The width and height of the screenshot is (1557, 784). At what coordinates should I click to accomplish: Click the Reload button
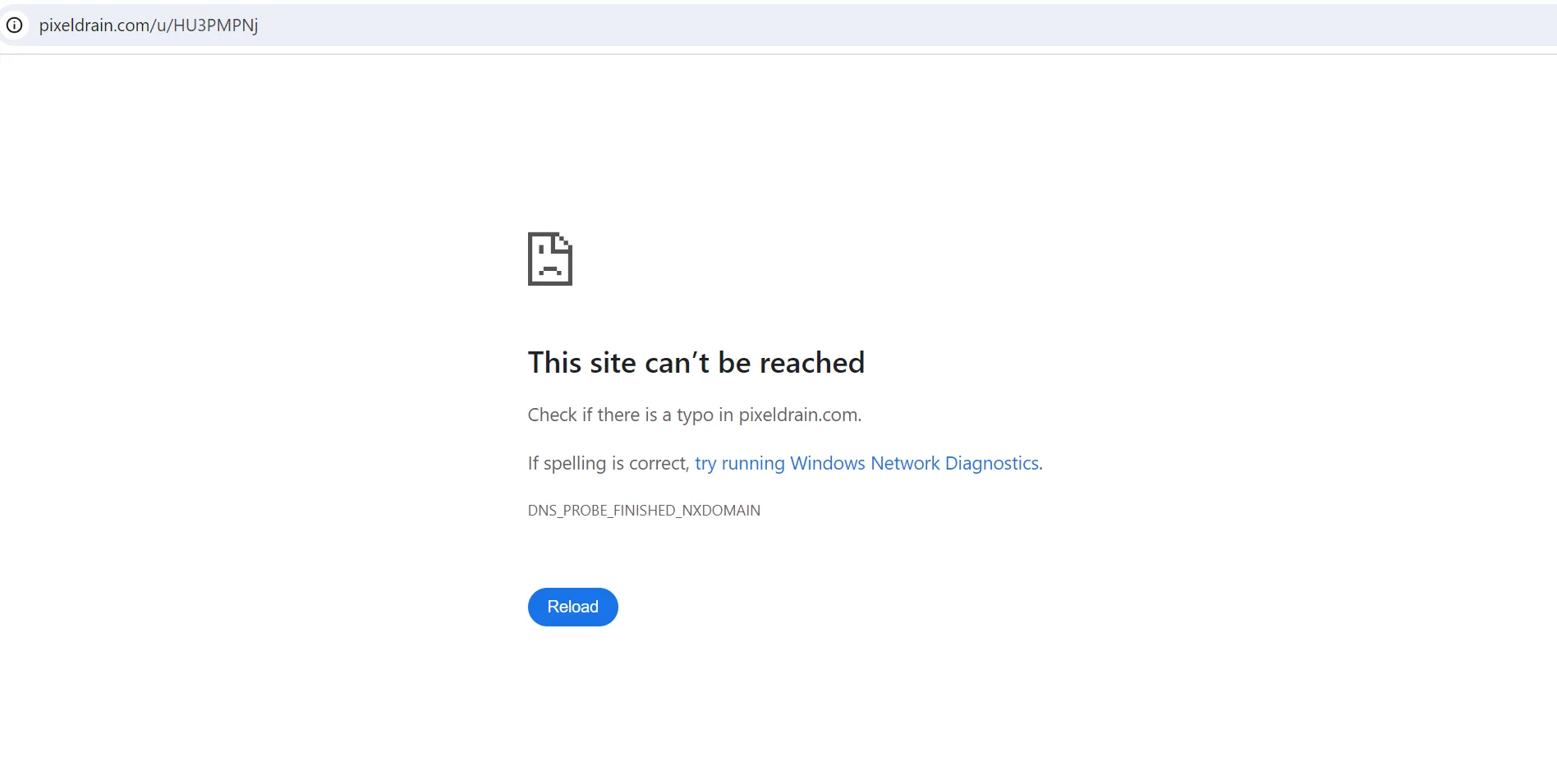tap(572, 607)
